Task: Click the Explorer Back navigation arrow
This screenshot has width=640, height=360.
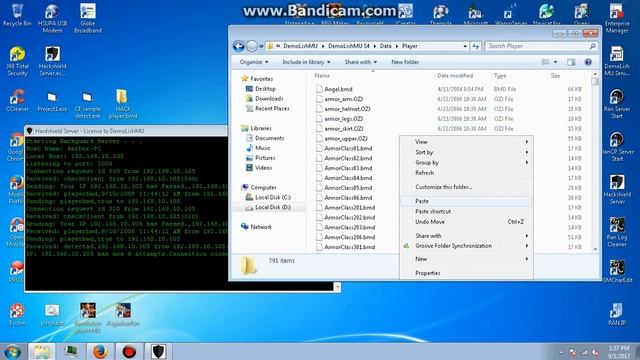Action: pos(239,46)
